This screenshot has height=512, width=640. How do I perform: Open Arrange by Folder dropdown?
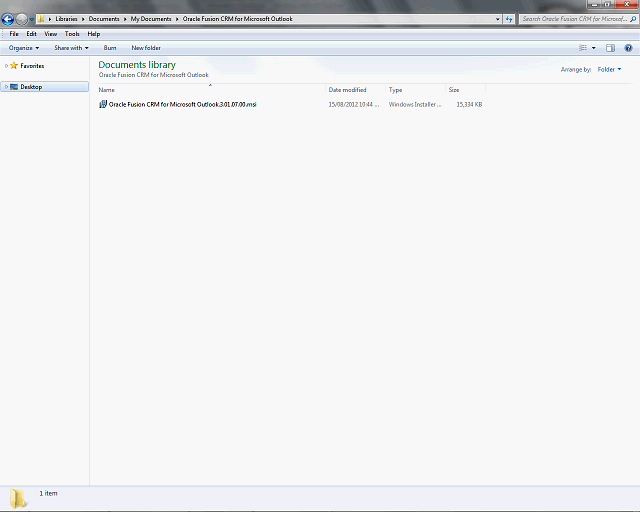[609, 69]
